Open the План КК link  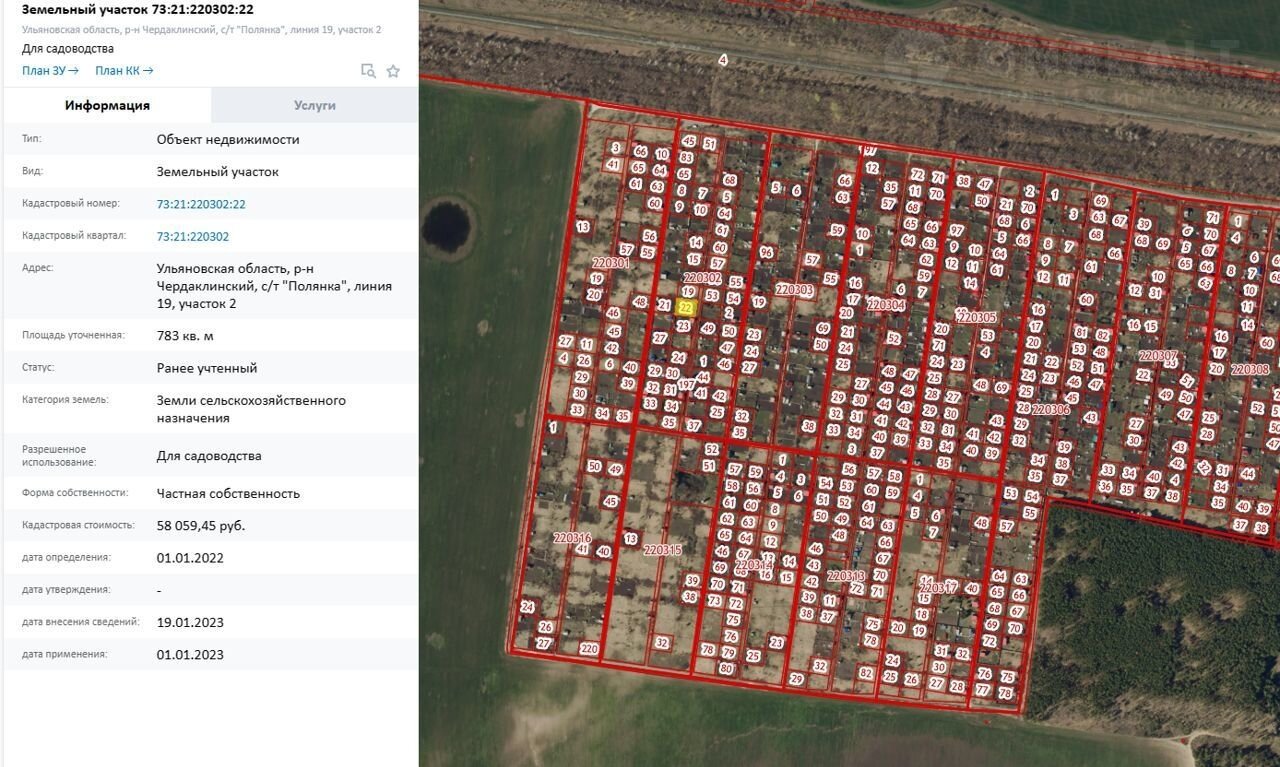tap(124, 70)
